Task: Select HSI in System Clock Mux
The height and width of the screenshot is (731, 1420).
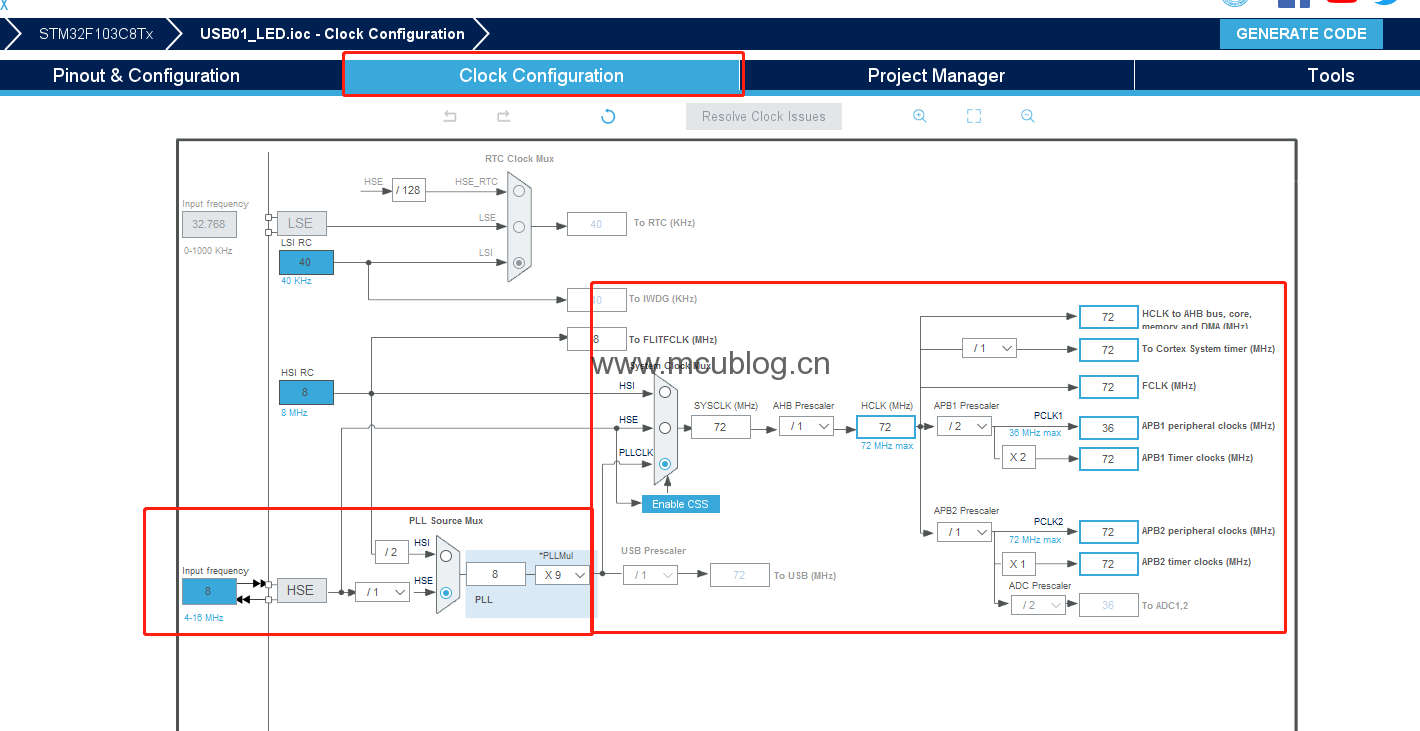Action: tap(665, 392)
